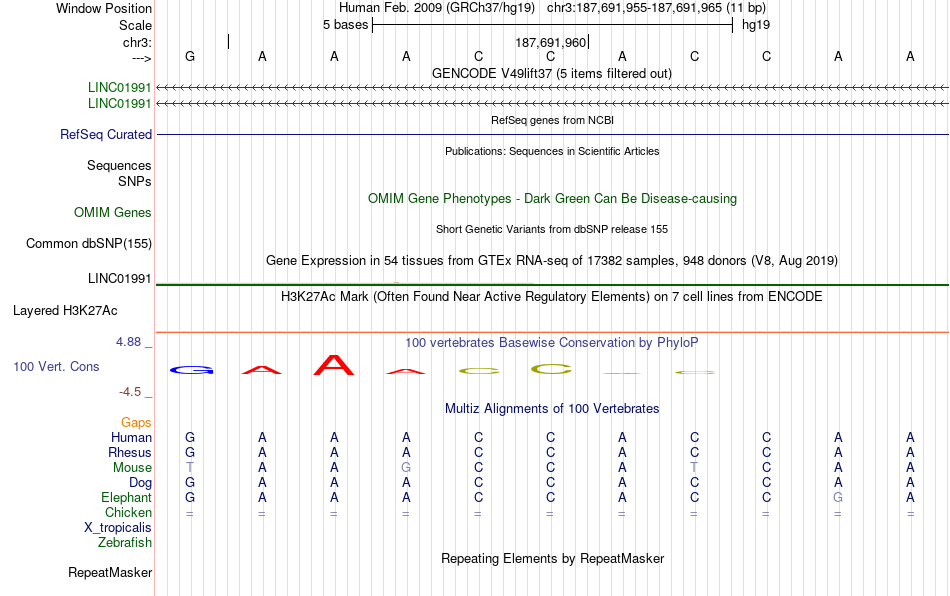Screen dimensions: 950x596
Task: Open GENCODE V49lift37 track title
Action: pos(551,74)
